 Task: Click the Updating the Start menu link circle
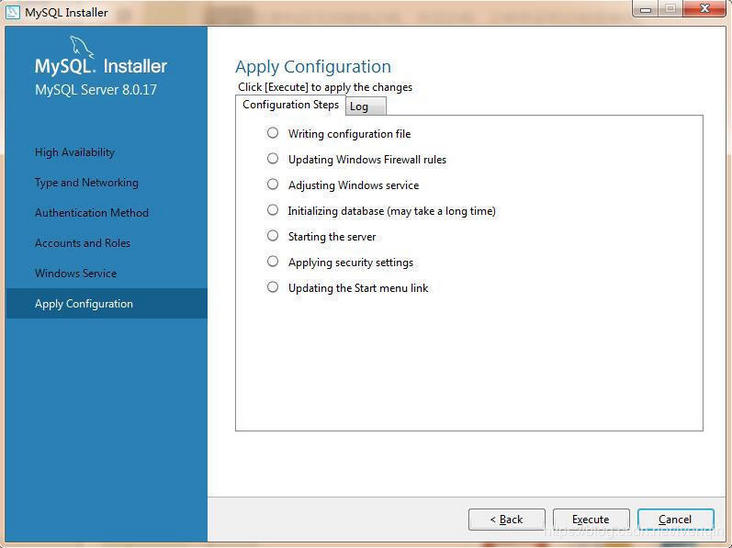point(273,288)
